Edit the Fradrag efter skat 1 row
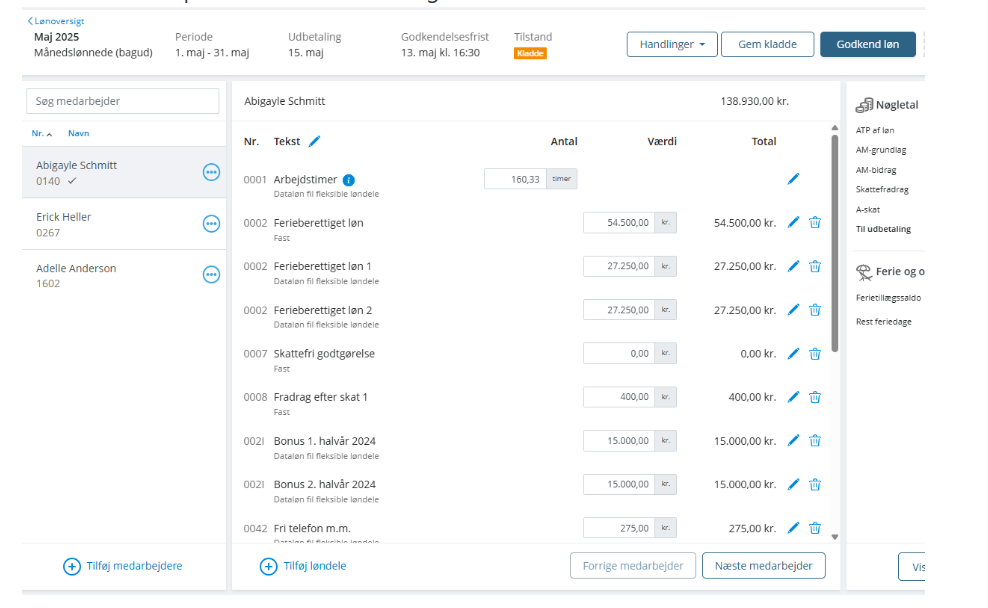988x608 pixels. pyautogui.click(x=793, y=397)
